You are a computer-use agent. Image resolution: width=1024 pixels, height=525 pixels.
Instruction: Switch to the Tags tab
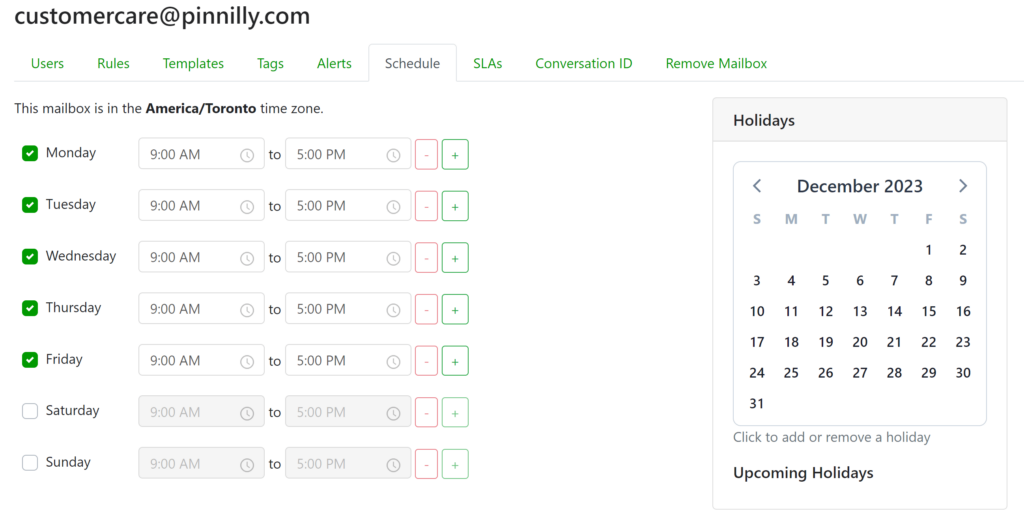pos(270,63)
